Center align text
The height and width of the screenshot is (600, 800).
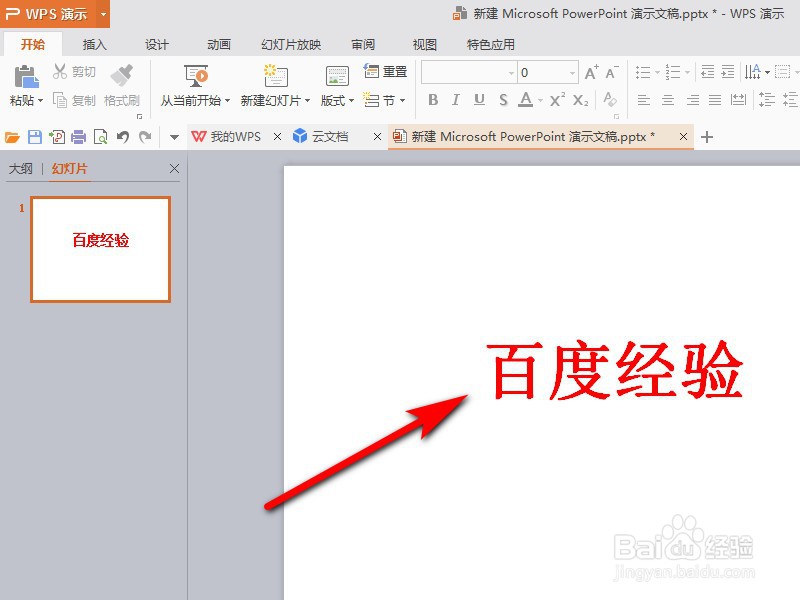pyautogui.click(x=668, y=99)
